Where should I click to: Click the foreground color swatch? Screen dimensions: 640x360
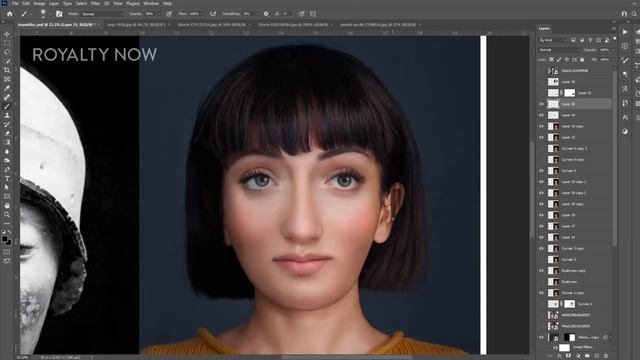pos(4,238)
